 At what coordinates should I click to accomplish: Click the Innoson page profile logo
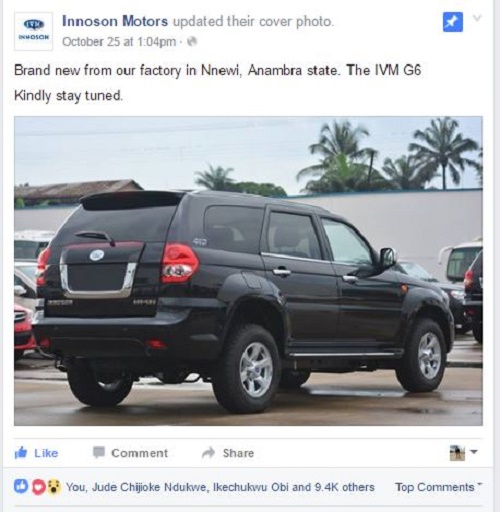pyautogui.click(x=33, y=31)
